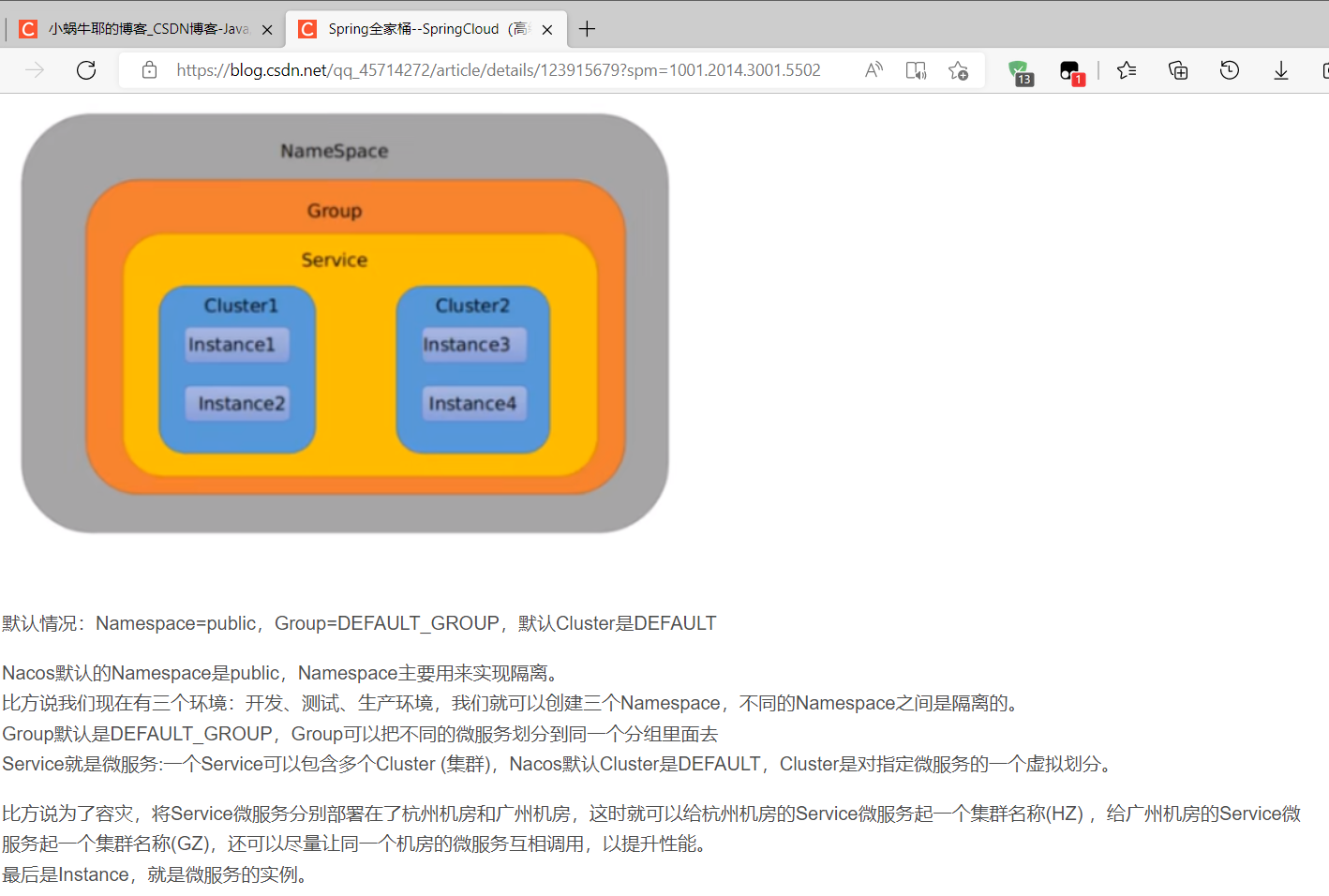Open browsing history
Image resolution: width=1329 pixels, height=896 pixels.
1229,69
